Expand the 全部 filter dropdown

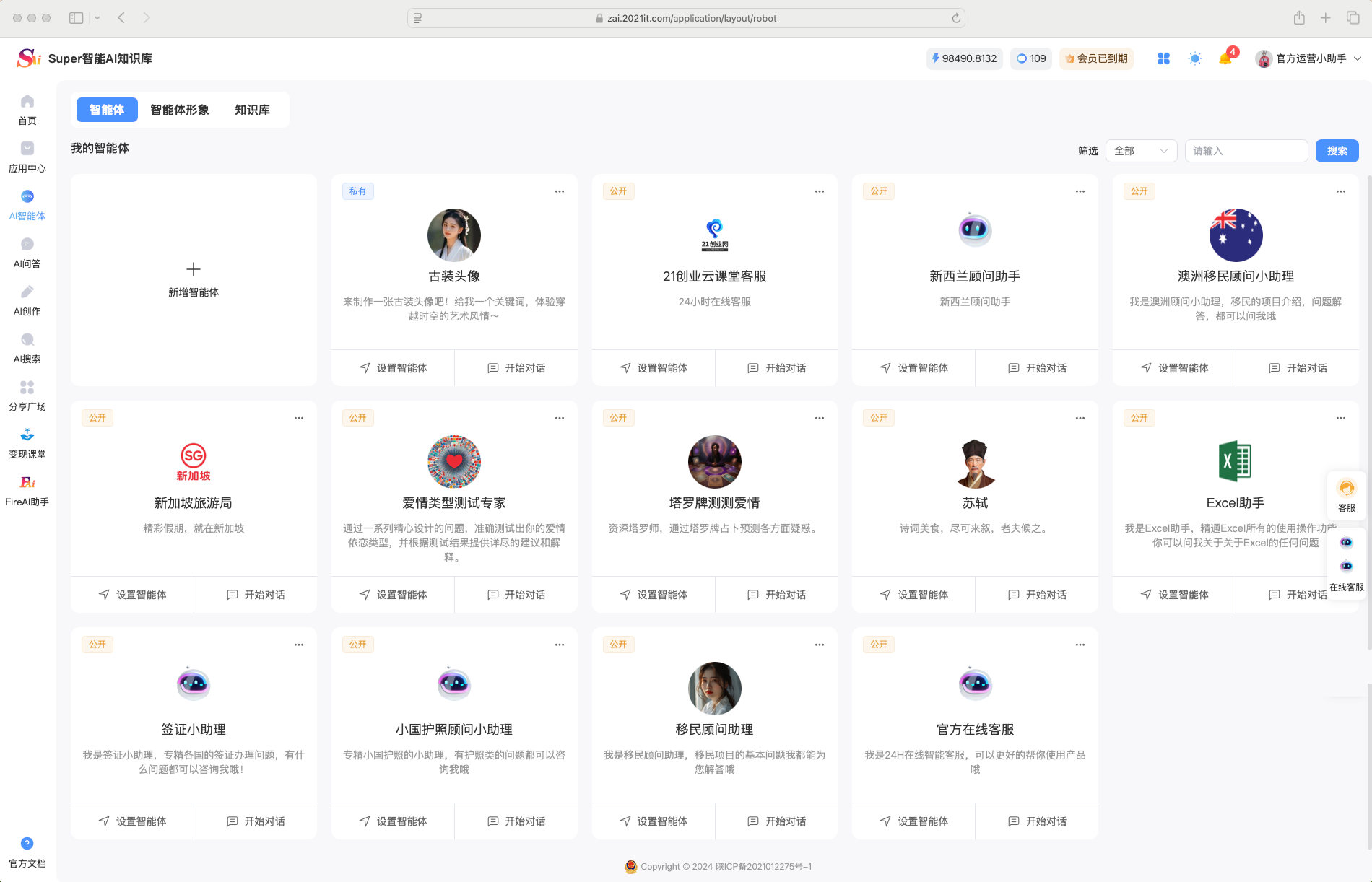(1141, 151)
